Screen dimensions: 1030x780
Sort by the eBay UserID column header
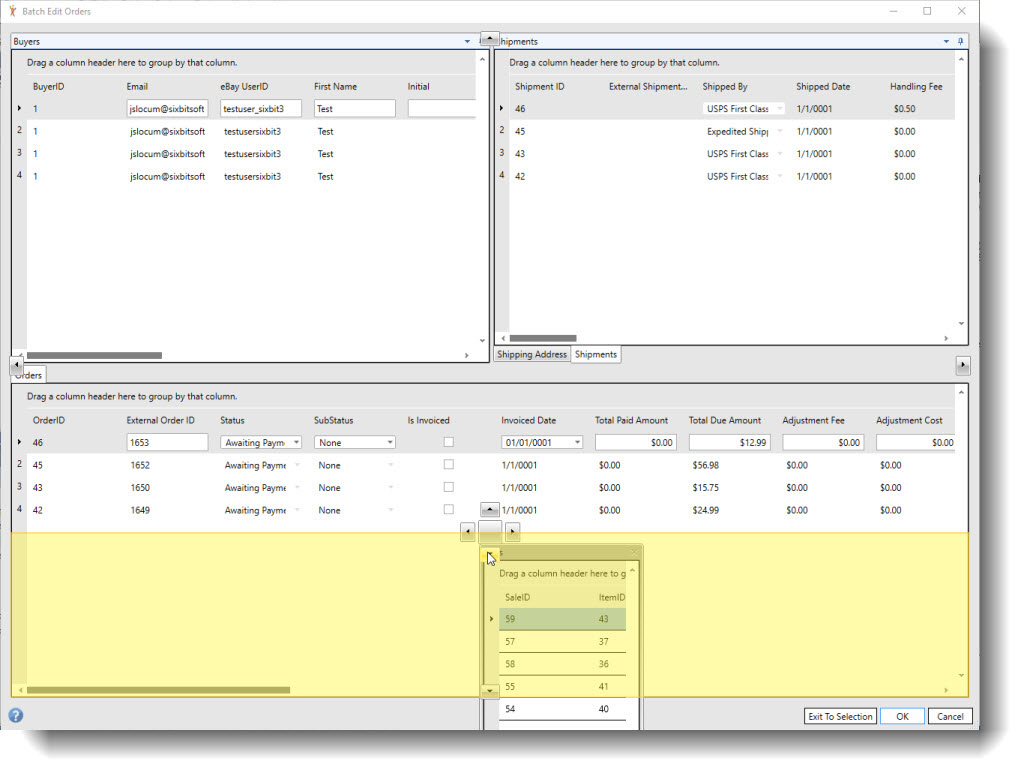(x=244, y=87)
